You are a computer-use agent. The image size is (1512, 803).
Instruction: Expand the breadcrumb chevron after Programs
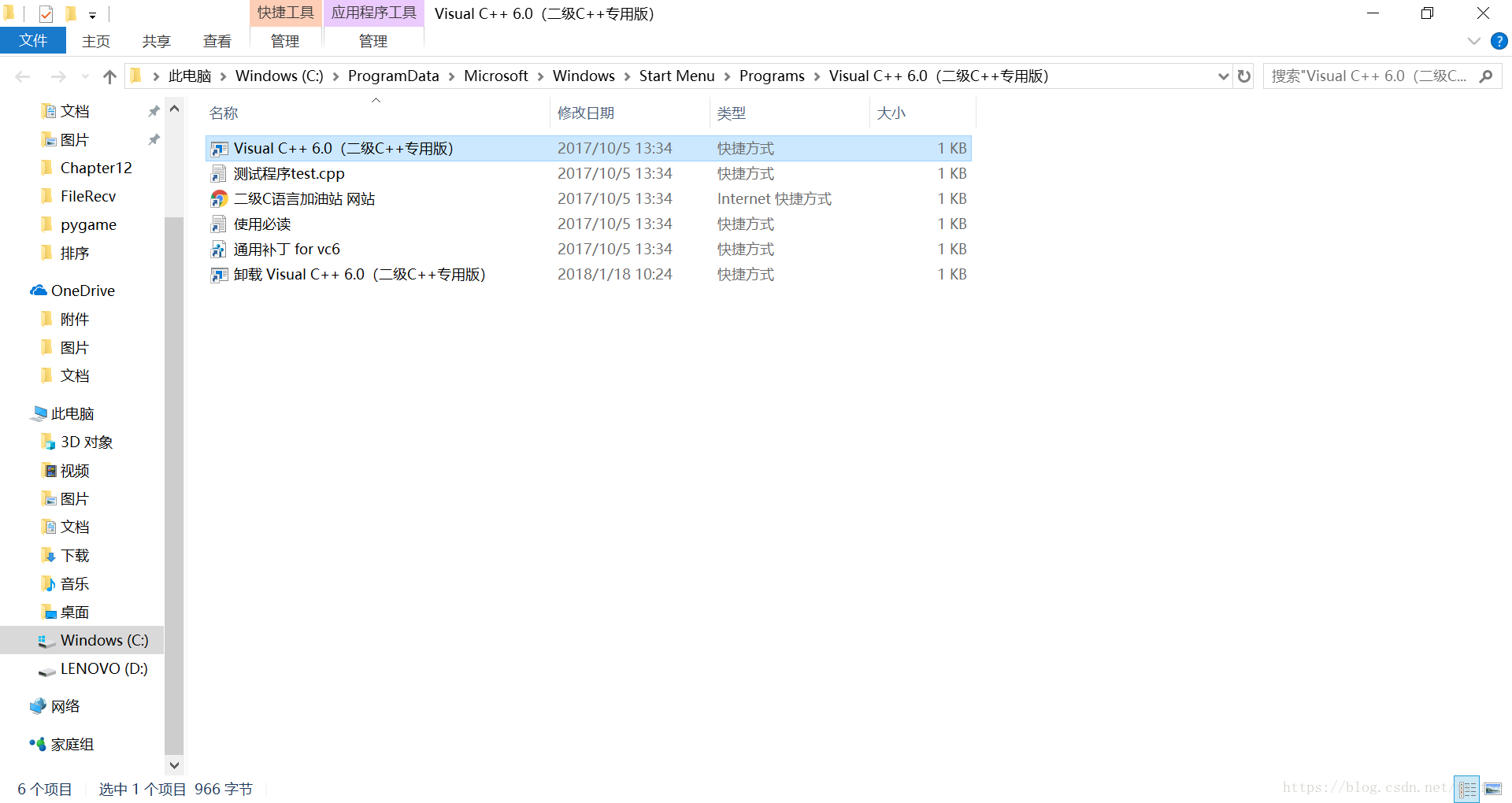tap(817, 76)
